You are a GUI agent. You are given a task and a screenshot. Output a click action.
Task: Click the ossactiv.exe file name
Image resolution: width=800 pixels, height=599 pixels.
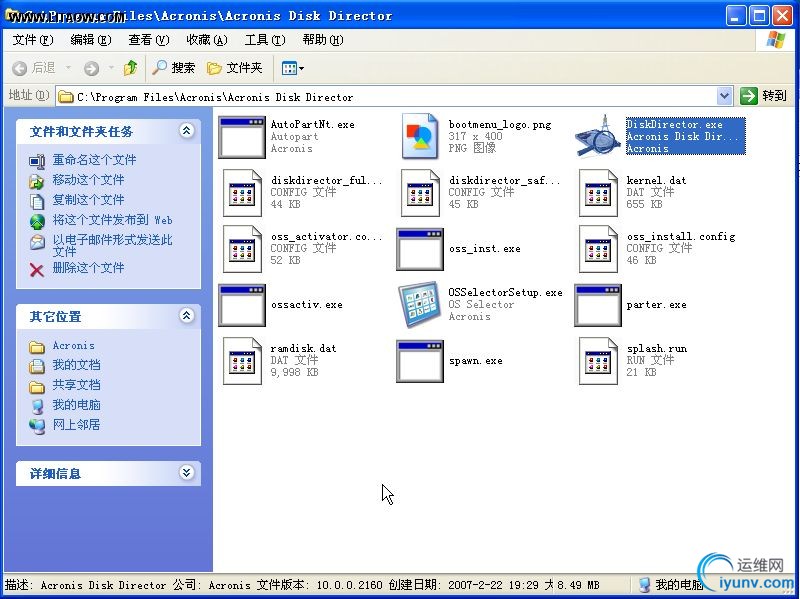pyautogui.click(x=307, y=305)
